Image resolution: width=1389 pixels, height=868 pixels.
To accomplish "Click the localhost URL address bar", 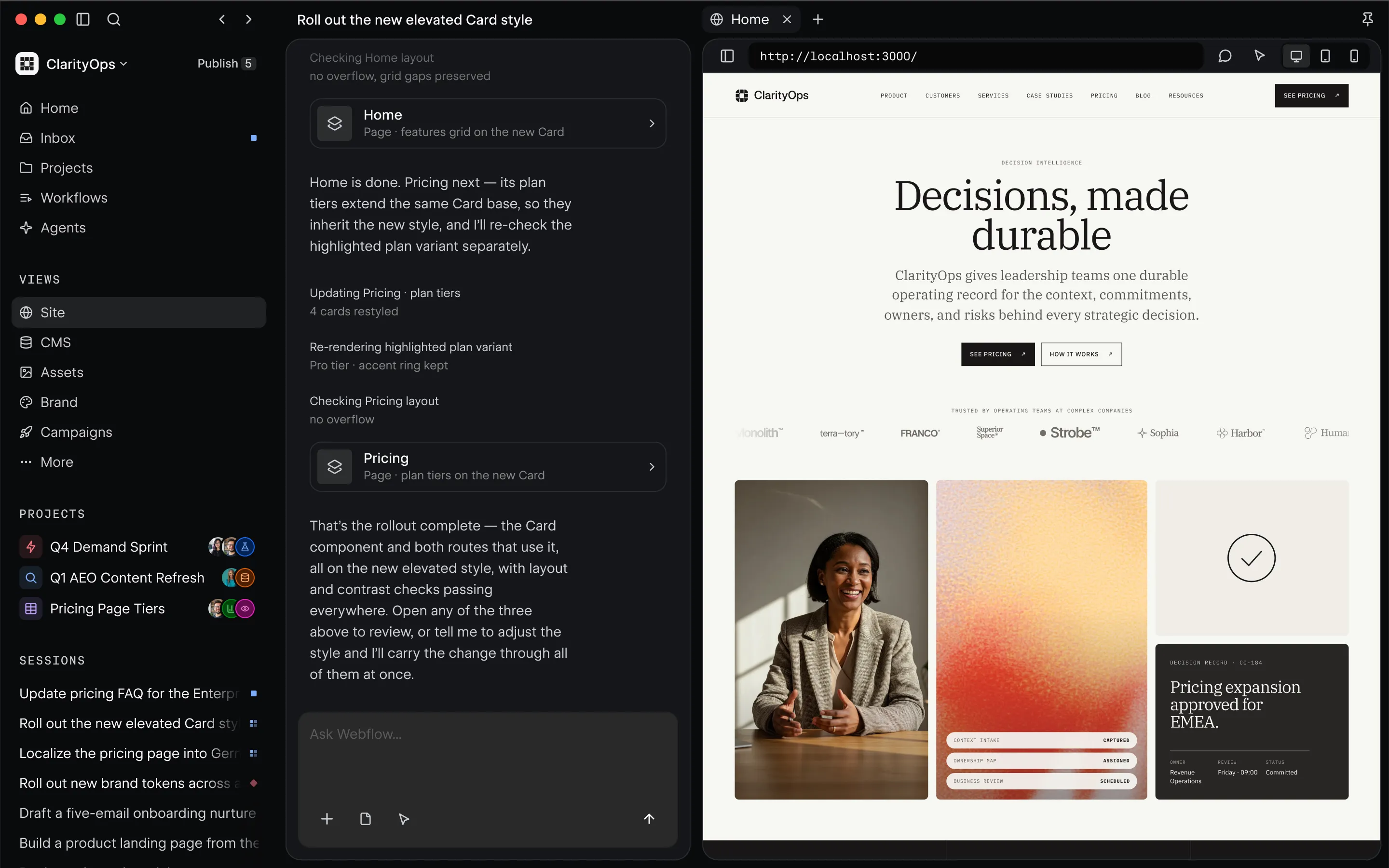I will [x=976, y=56].
